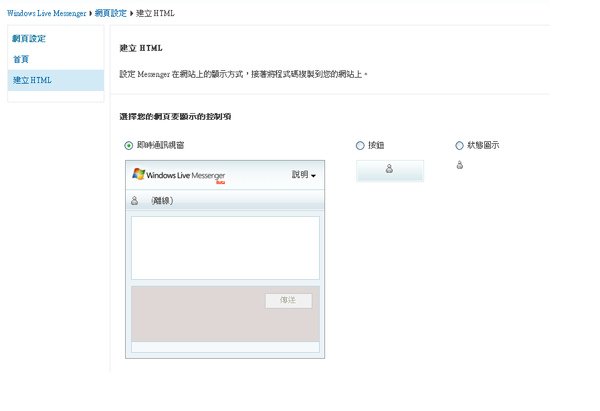Image resolution: width=600 pixels, height=411 pixels.
Task: Open the 說明 dropdown in Messenger preview
Action: pos(304,175)
